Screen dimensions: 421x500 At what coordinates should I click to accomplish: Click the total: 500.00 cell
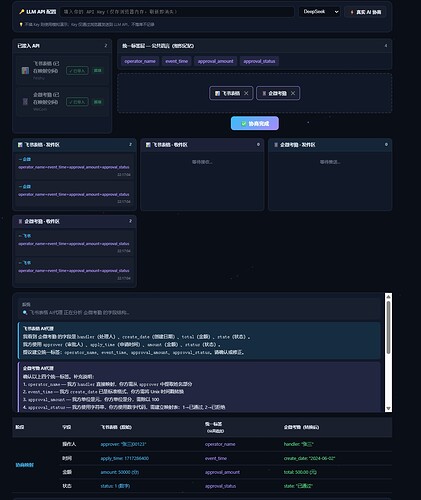(300, 472)
